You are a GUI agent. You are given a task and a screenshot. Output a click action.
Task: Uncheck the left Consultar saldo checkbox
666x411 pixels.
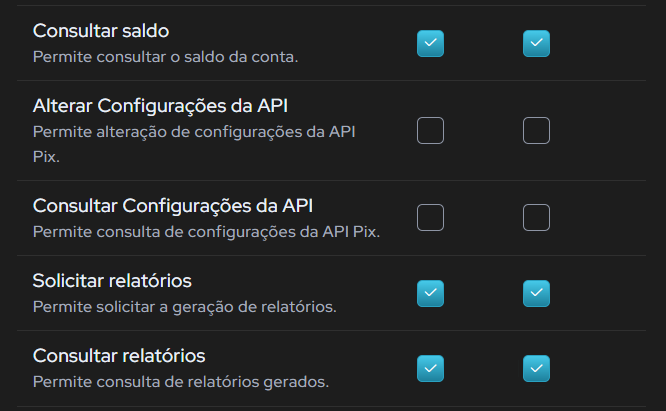pos(430,43)
